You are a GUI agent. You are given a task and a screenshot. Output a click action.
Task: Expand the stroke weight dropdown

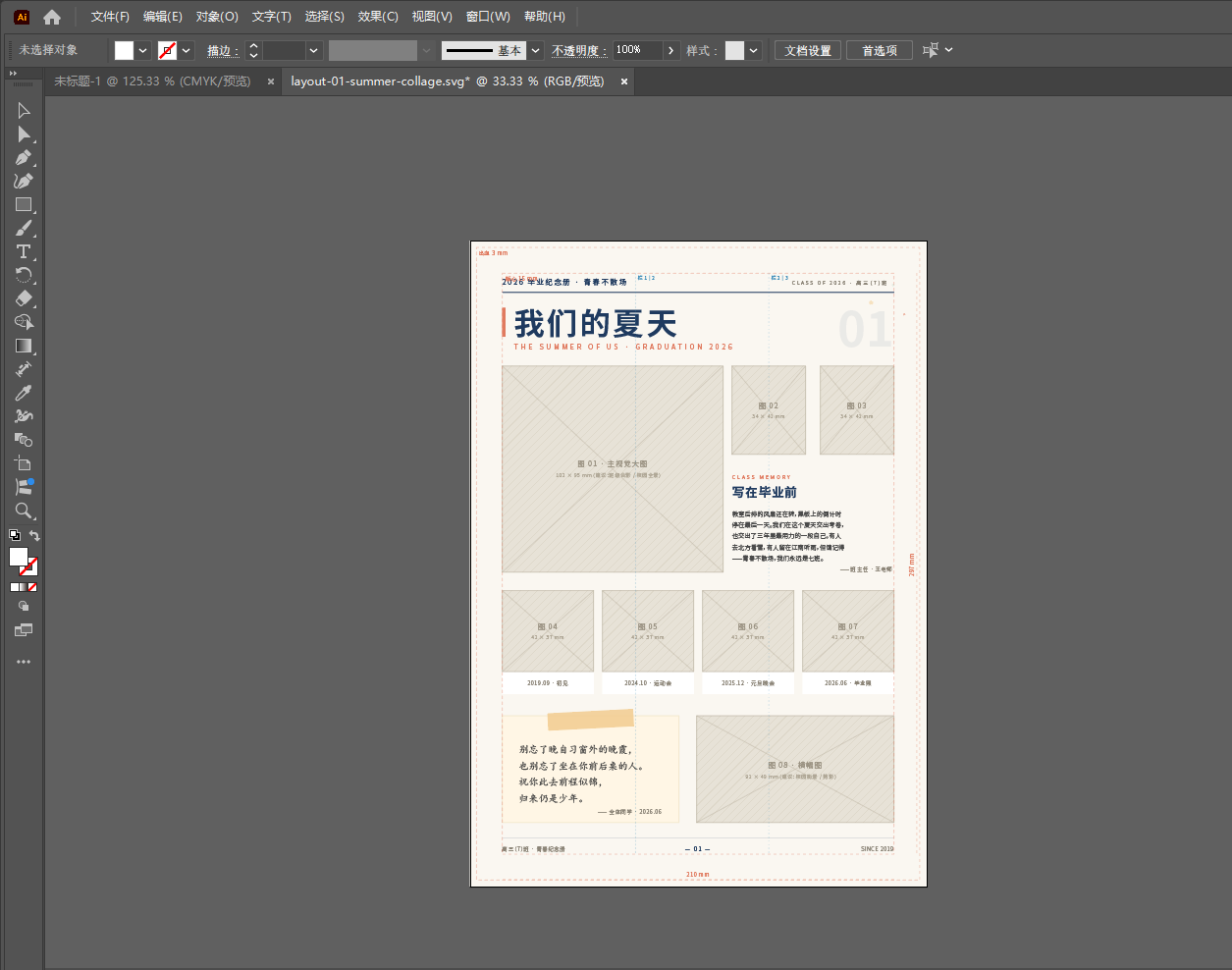pos(314,51)
